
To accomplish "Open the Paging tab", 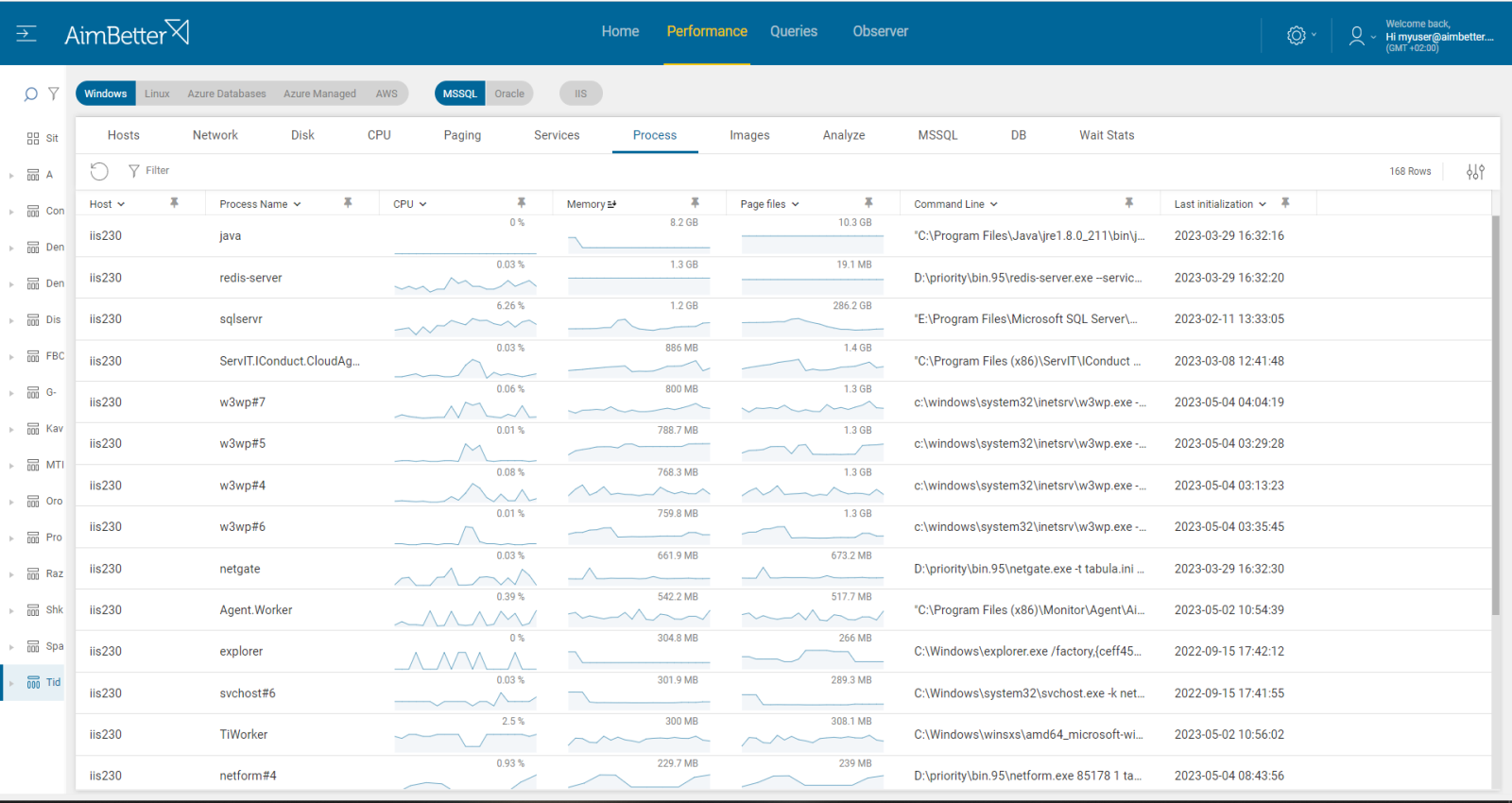I will point(462,135).
